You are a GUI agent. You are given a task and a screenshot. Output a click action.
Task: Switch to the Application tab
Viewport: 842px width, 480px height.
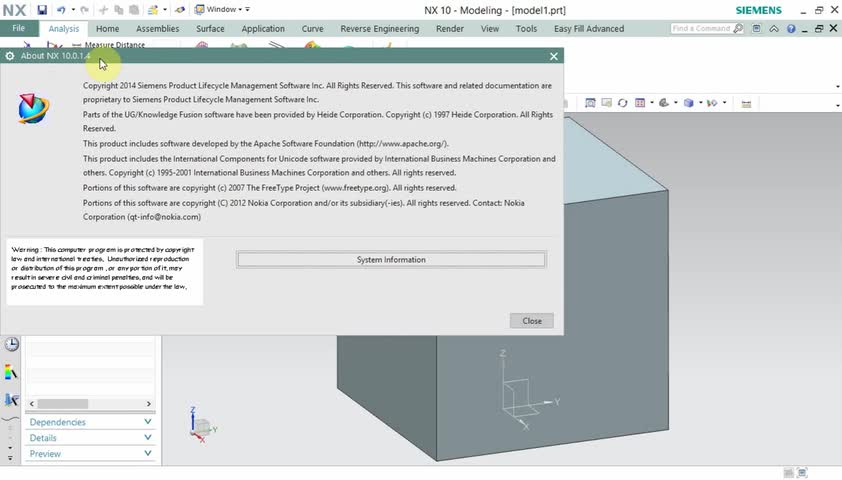[263, 28]
